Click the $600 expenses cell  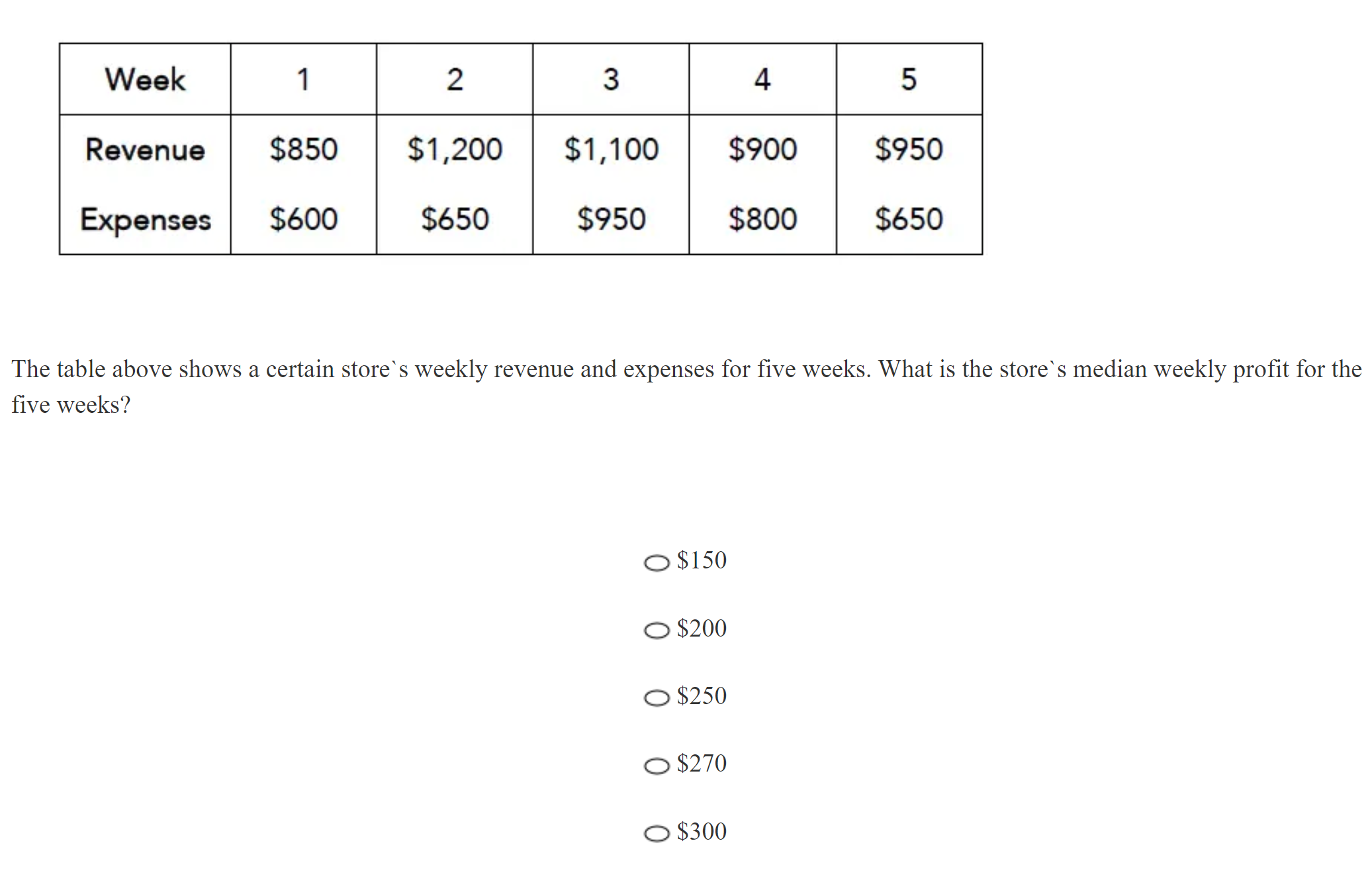[303, 220]
